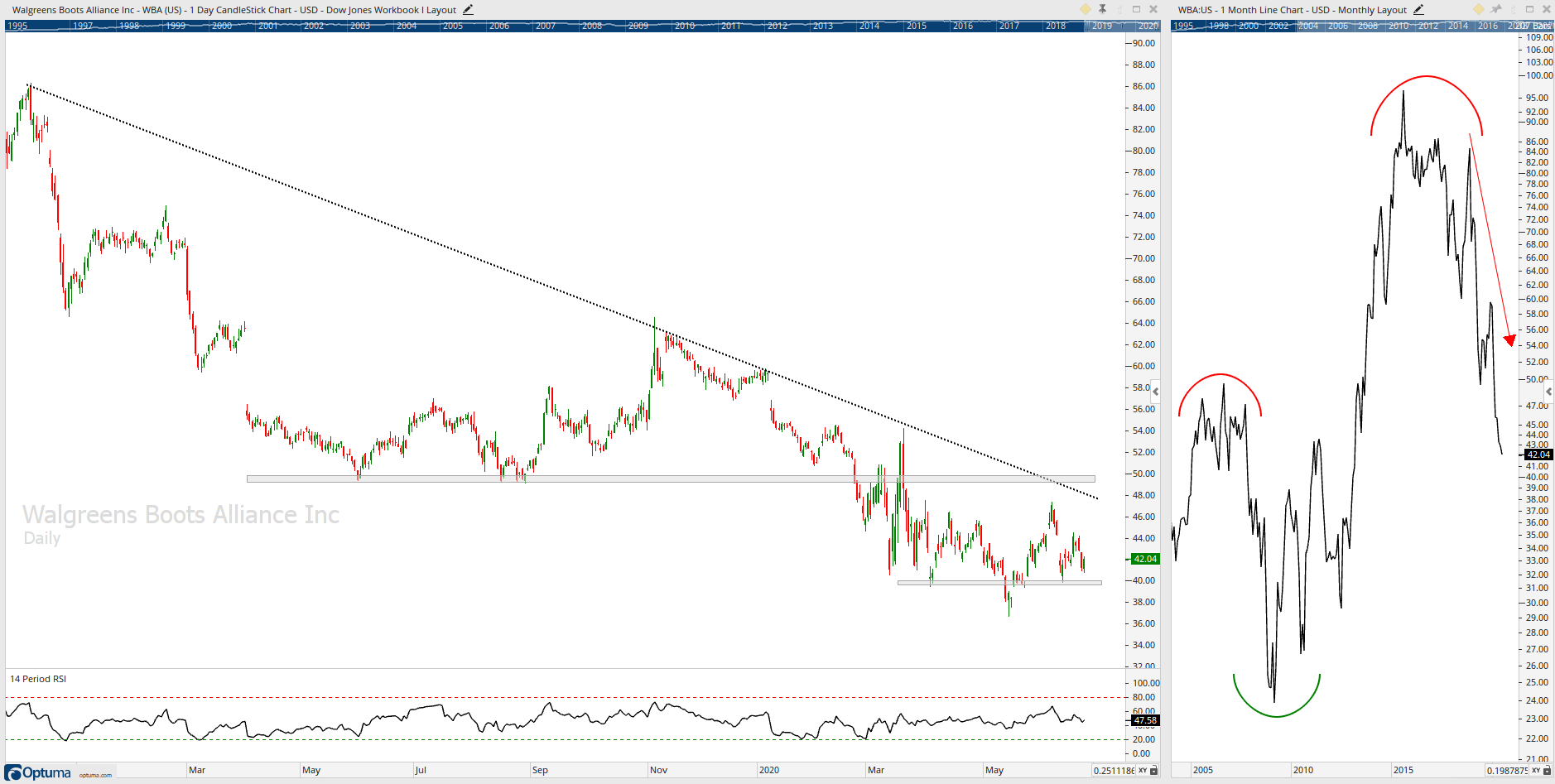Close the daily candlestick chart panel

click(x=1153, y=9)
